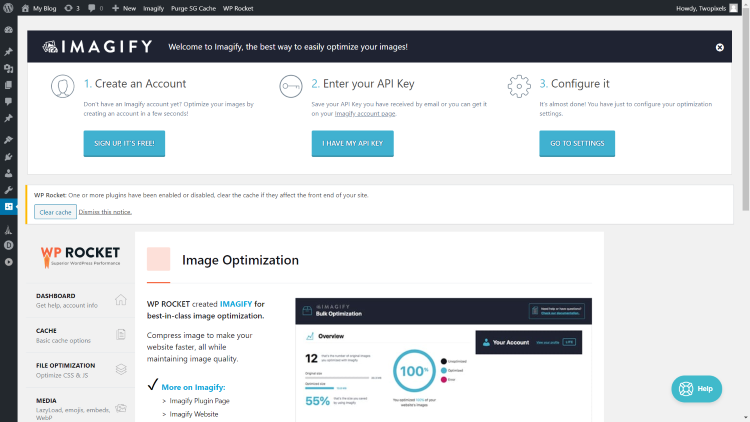The width and height of the screenshot is (750, 422).
Task: Open Imagify account page link
Action: coord(365,113)
